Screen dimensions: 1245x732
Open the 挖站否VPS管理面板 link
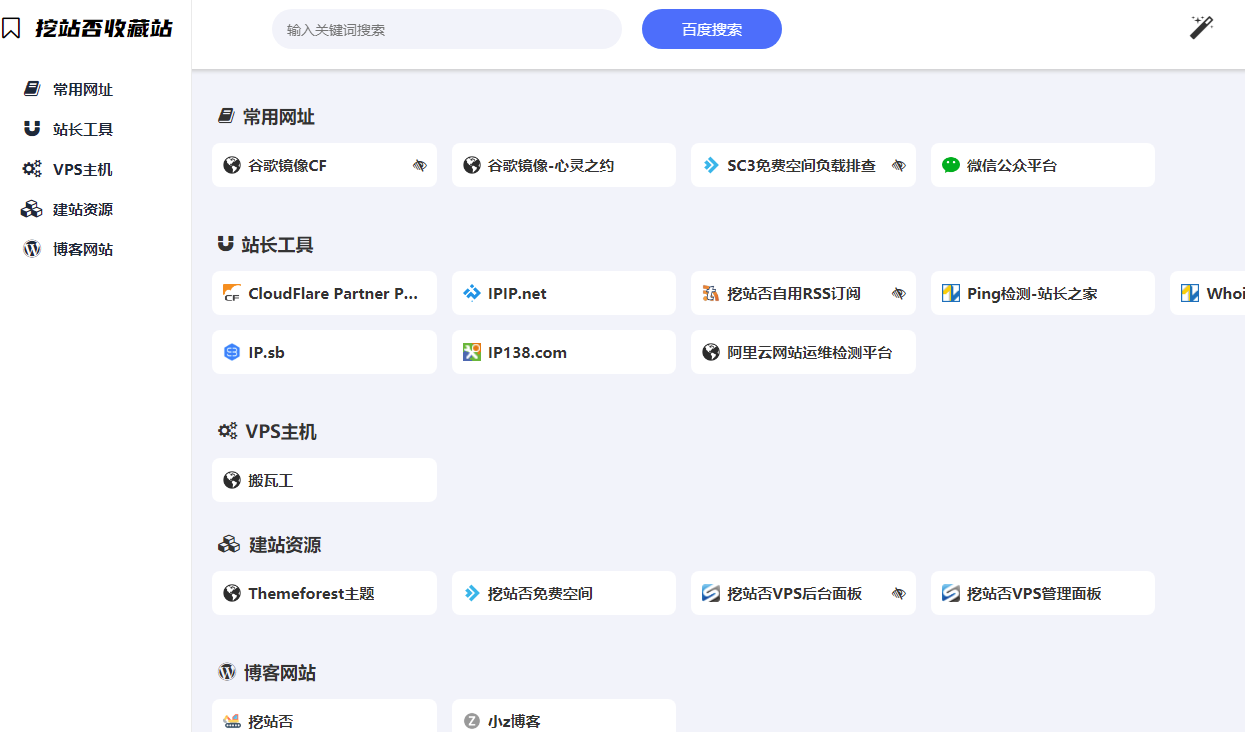pos(1043,593)
